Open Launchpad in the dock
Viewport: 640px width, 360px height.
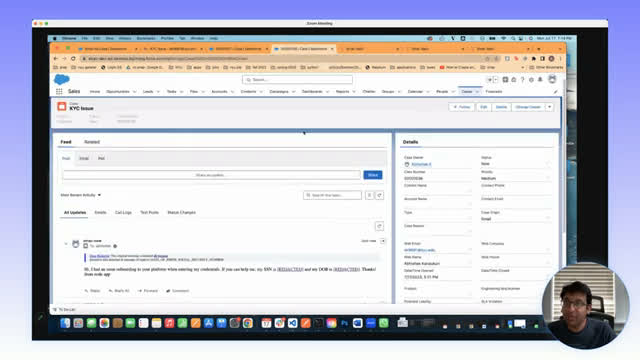tap(78, 323)
